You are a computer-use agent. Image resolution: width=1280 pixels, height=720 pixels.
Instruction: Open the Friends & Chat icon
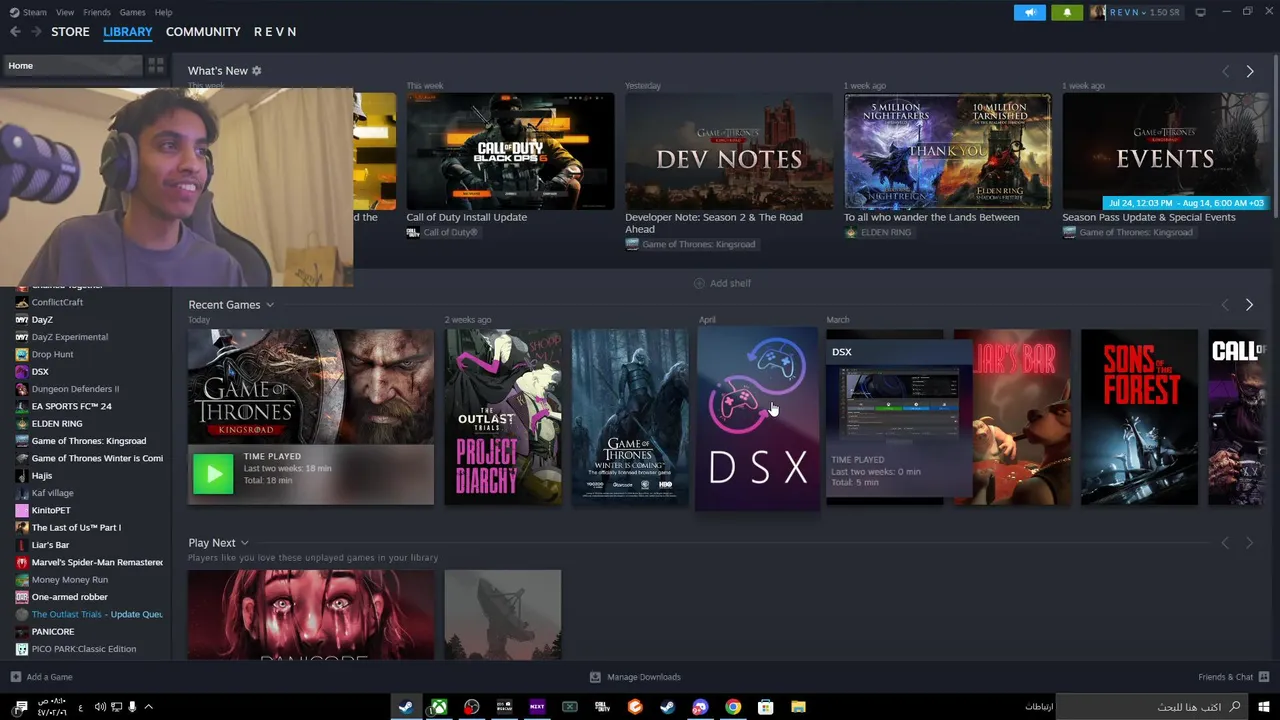(x=1264, y=677)
